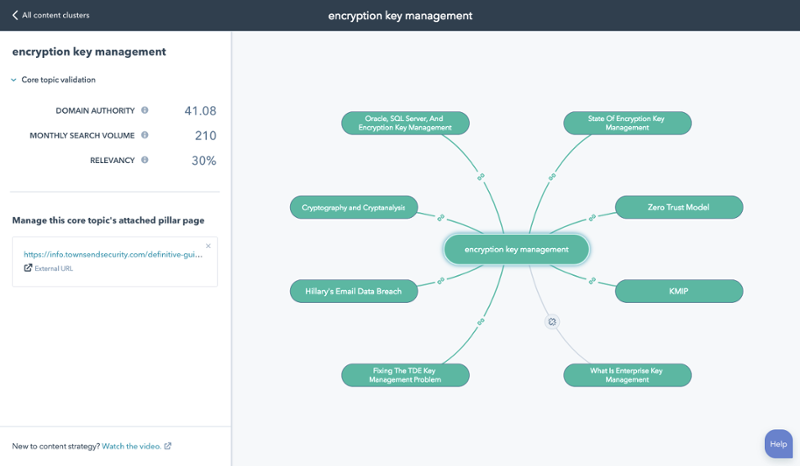The height and width of the screenshot is (466, 800).
Task: Collapse the Core topic validation section
Action: tap(14, 80)
